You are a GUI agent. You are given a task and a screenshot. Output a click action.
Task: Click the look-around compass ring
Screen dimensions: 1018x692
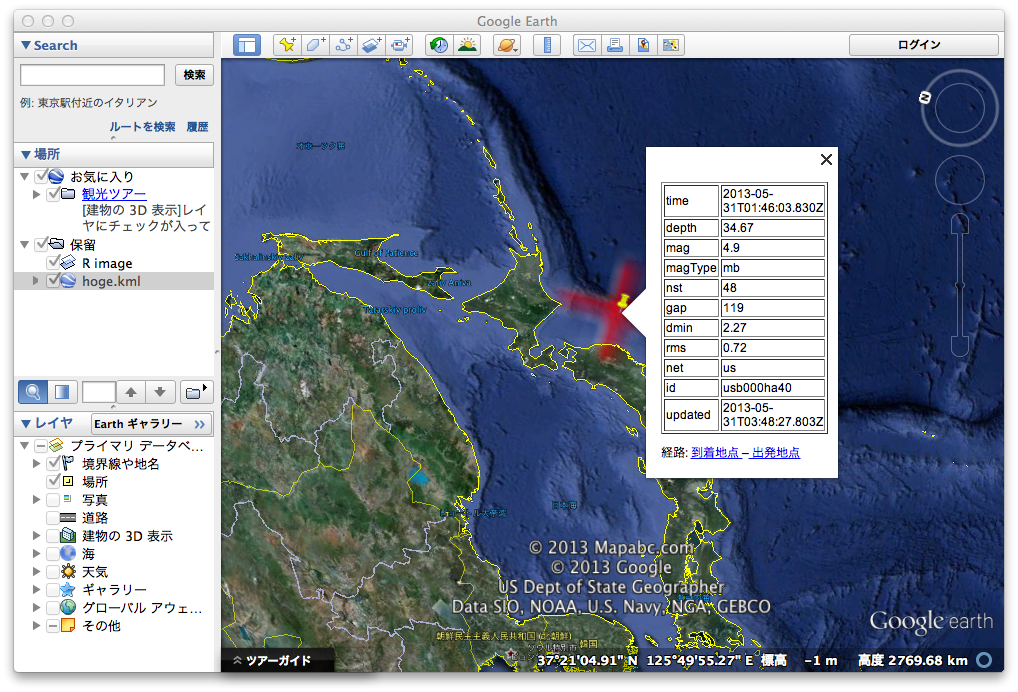[960, 108]
